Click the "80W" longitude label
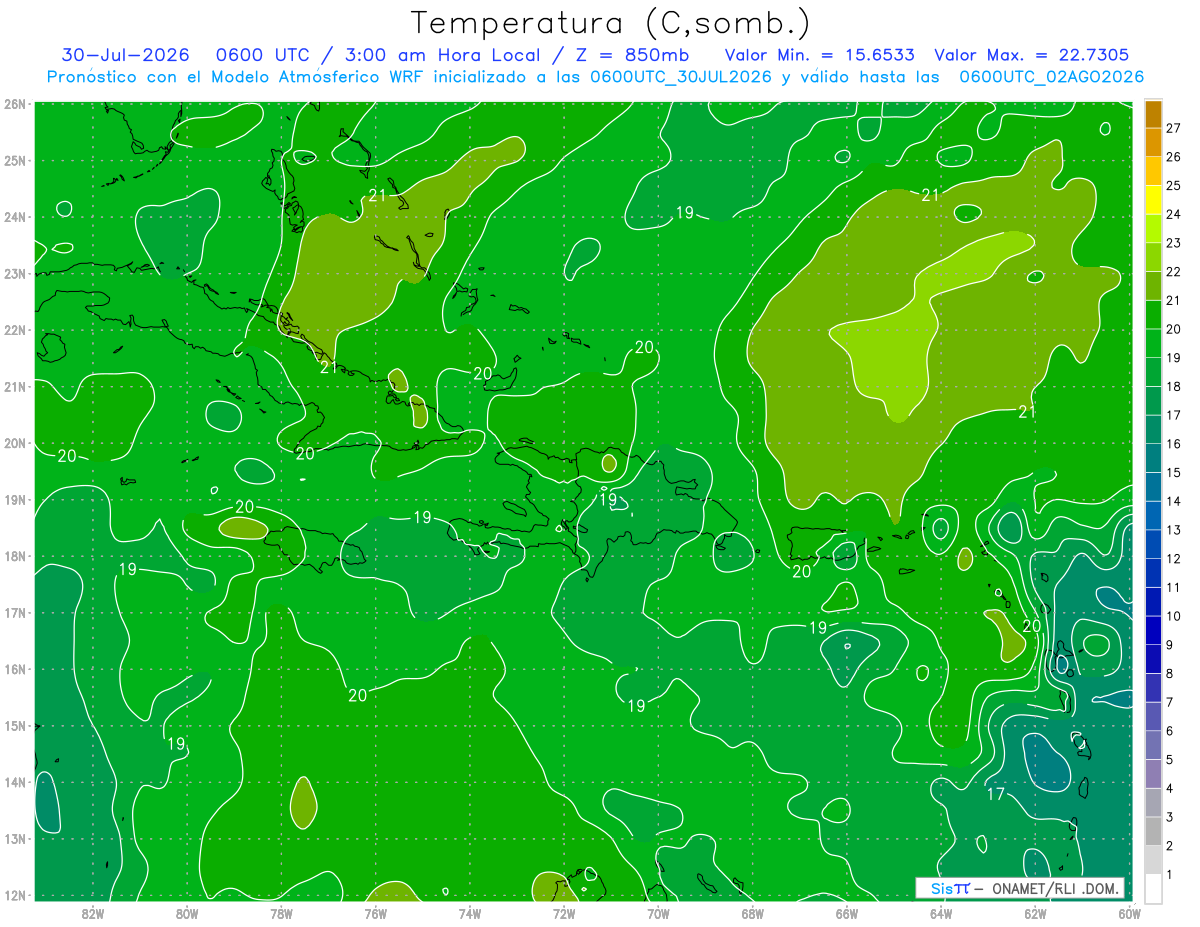Screen dimensions: 1200x927 [x=187, y=913]
